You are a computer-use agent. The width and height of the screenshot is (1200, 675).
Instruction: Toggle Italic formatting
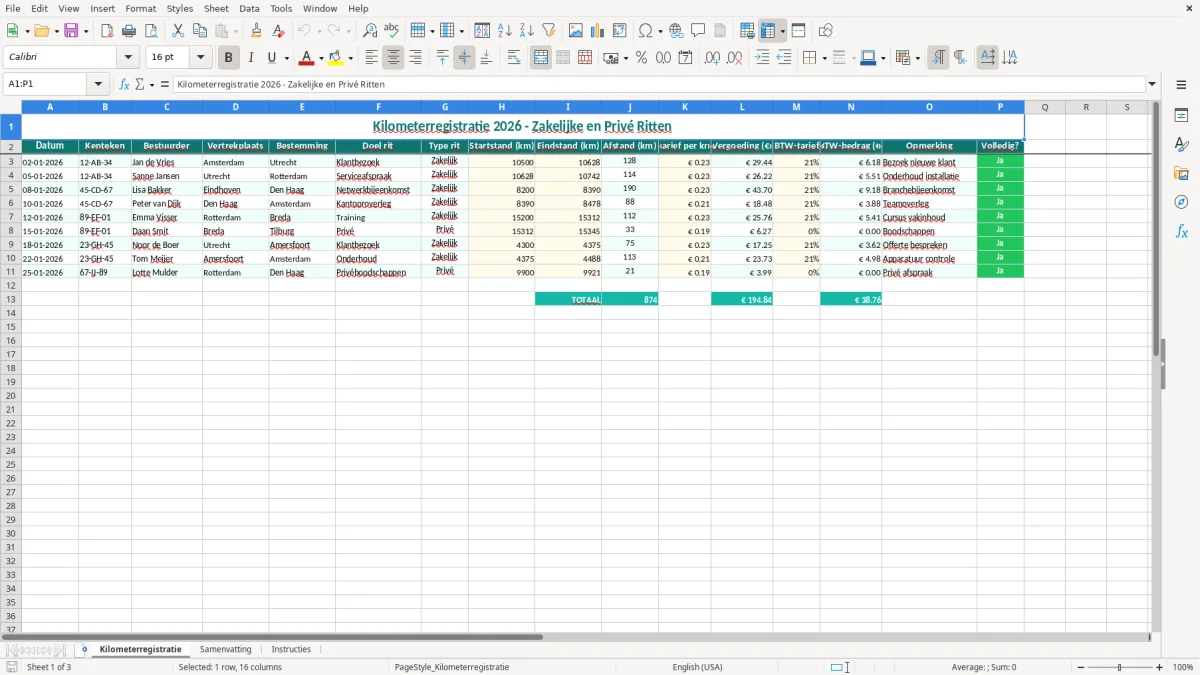tap(251, 58)
